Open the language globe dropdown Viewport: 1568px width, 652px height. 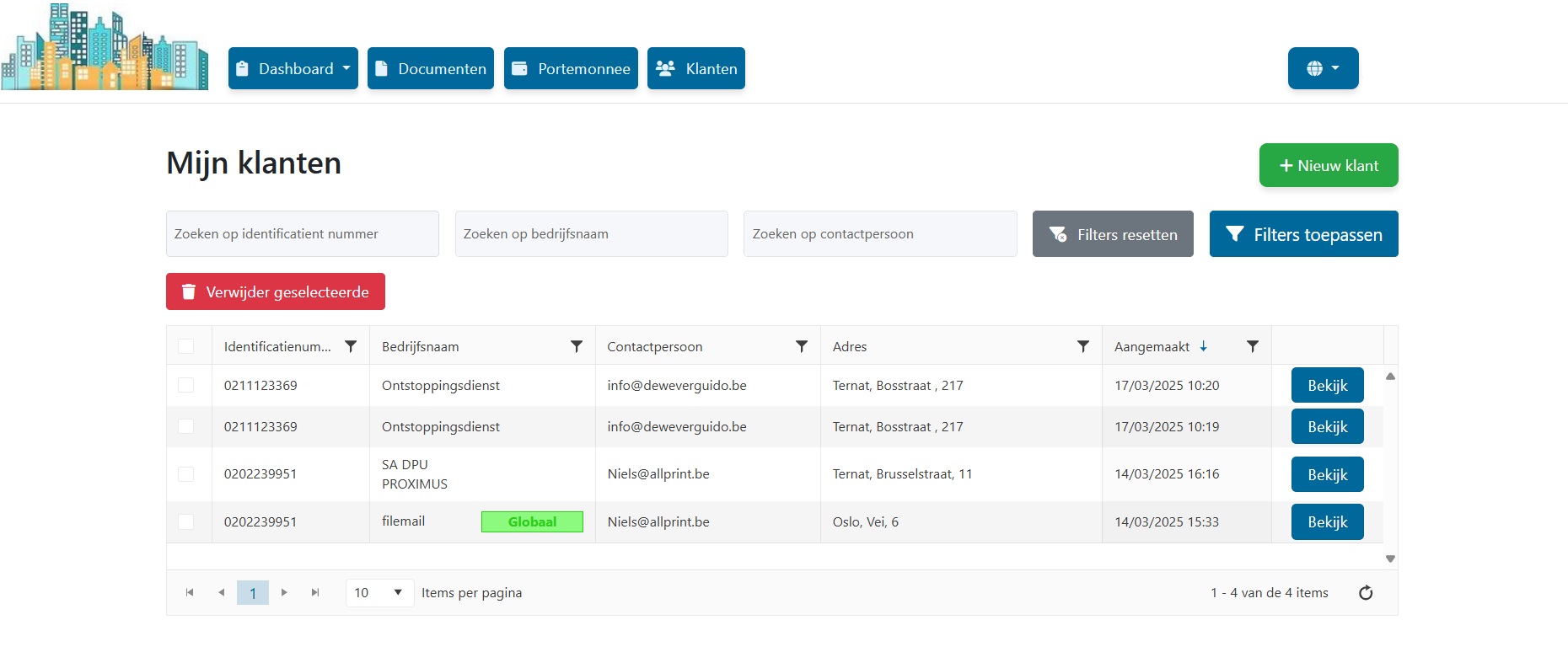(x=1323, y=68)
